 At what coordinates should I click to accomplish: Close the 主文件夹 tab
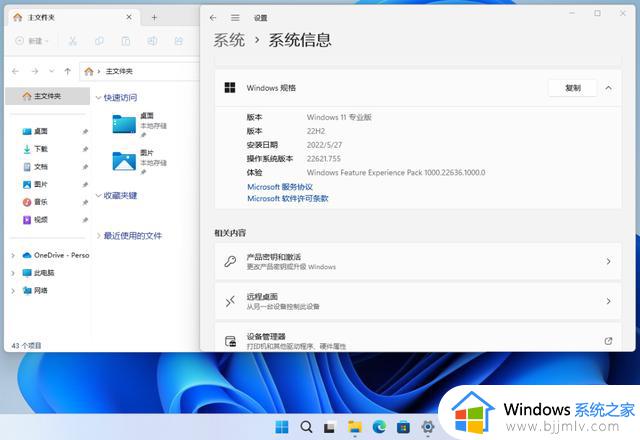[x=129, y=17]
